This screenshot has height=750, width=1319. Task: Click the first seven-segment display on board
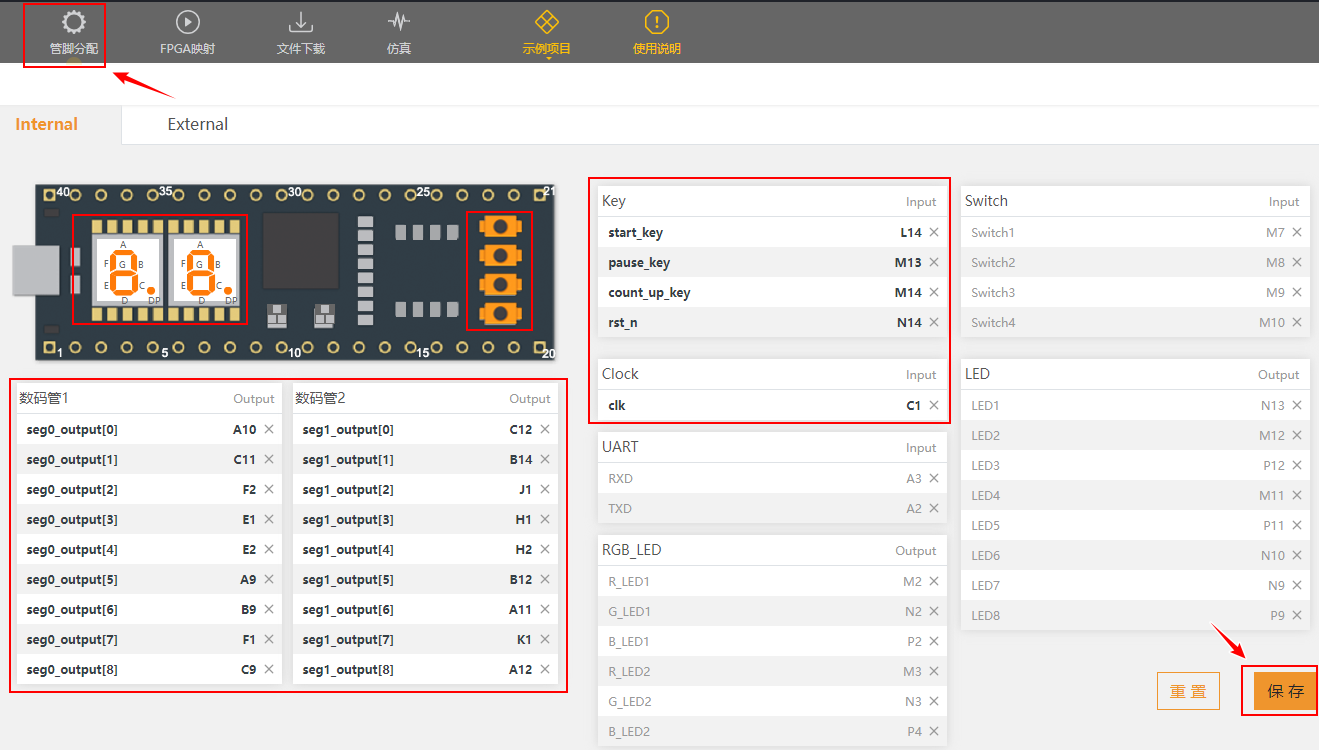pos(123,270)
